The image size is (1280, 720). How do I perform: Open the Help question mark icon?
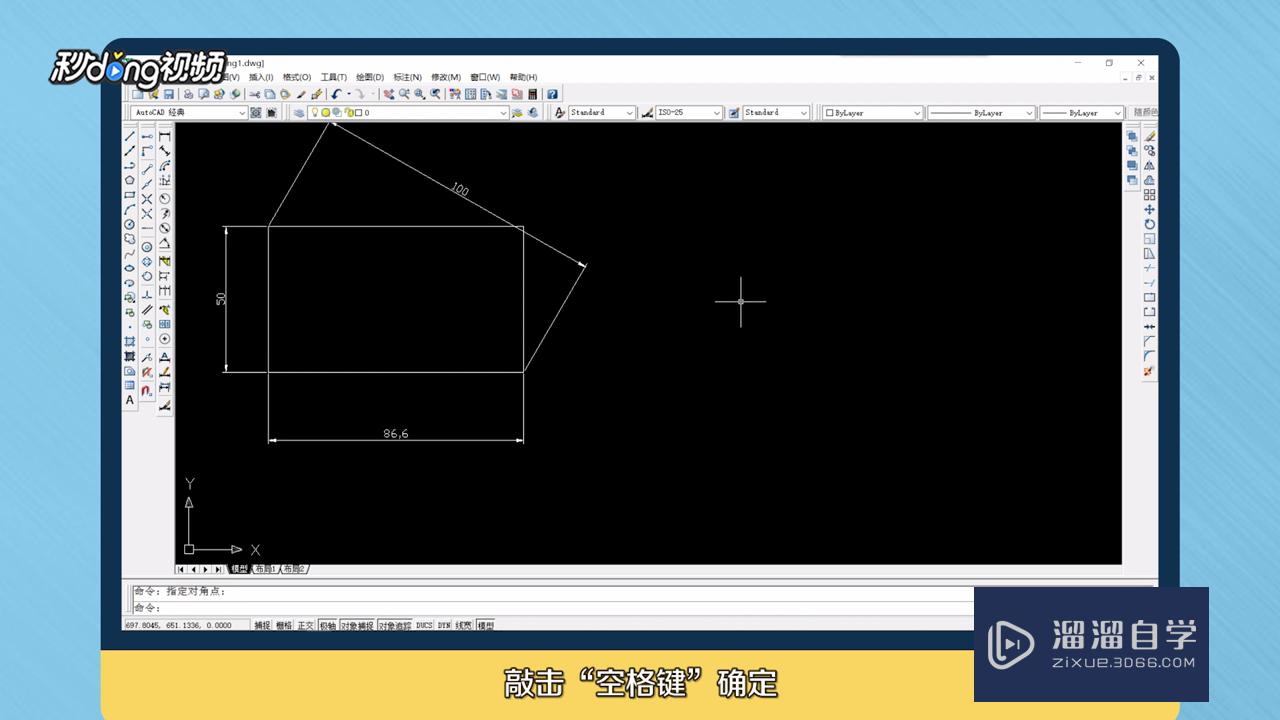point(552,94)
